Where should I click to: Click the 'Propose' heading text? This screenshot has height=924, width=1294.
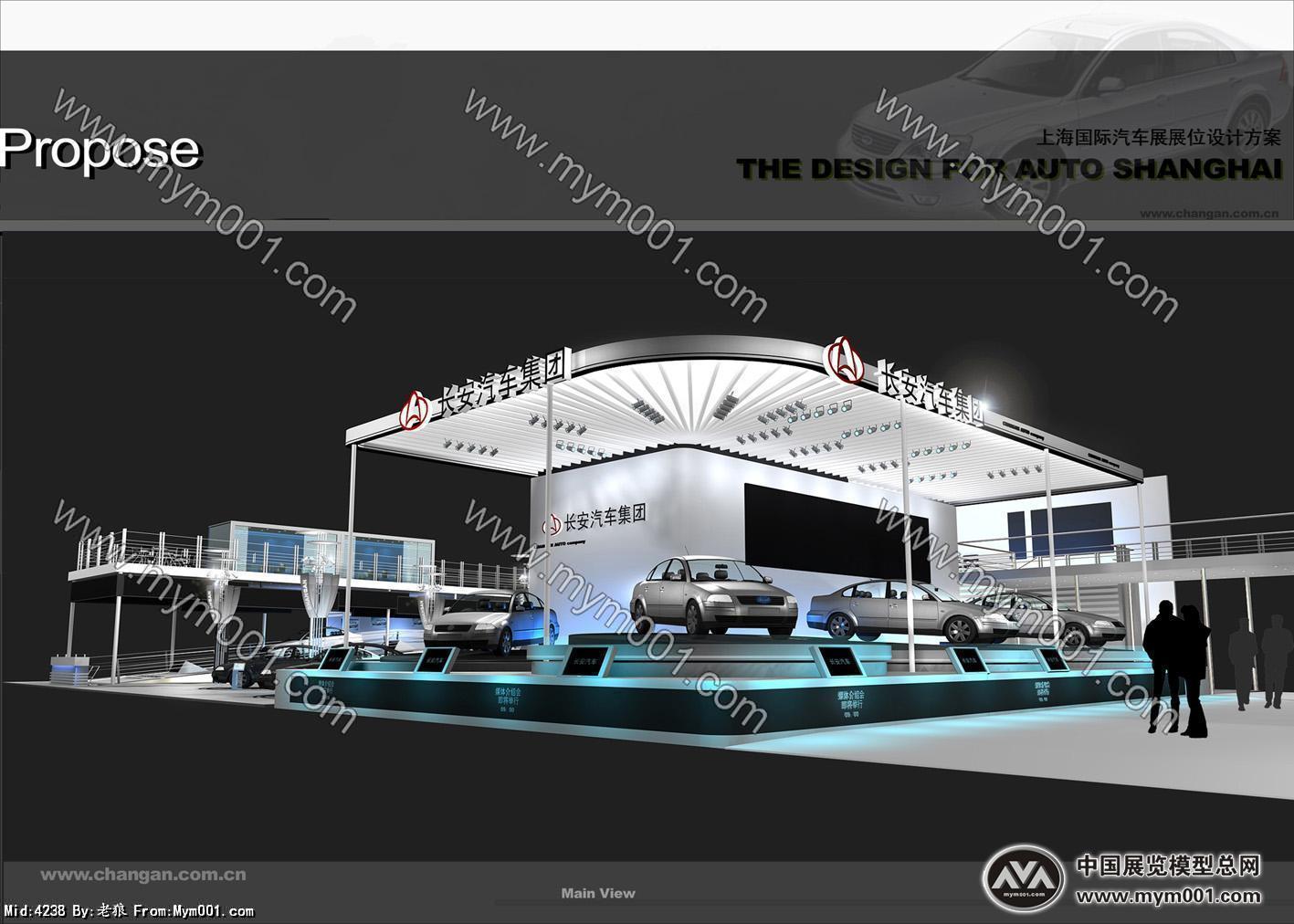(x=100, y=149)
